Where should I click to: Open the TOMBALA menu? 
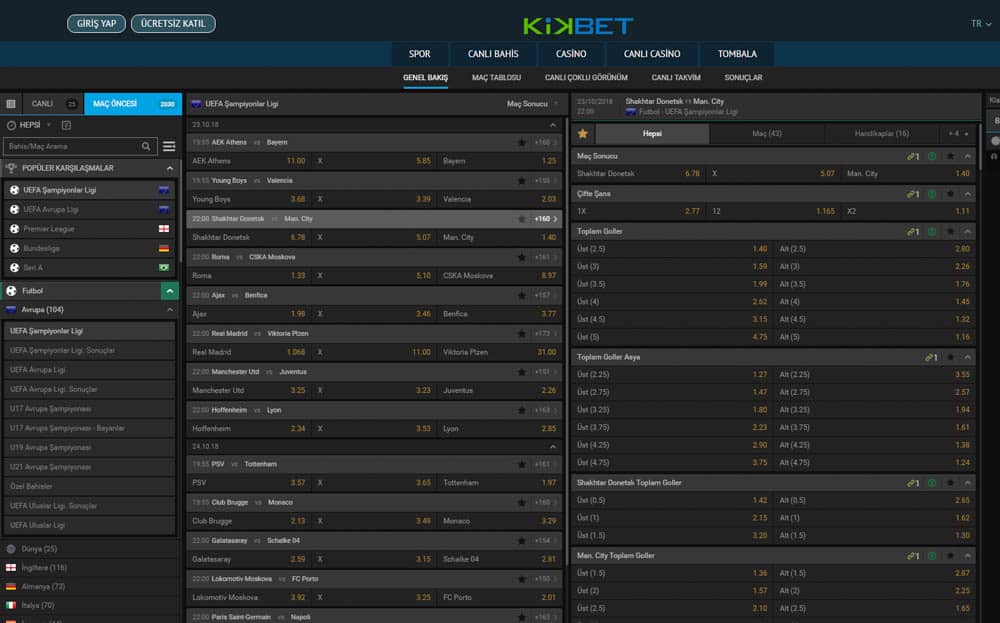tap(737, 54)
